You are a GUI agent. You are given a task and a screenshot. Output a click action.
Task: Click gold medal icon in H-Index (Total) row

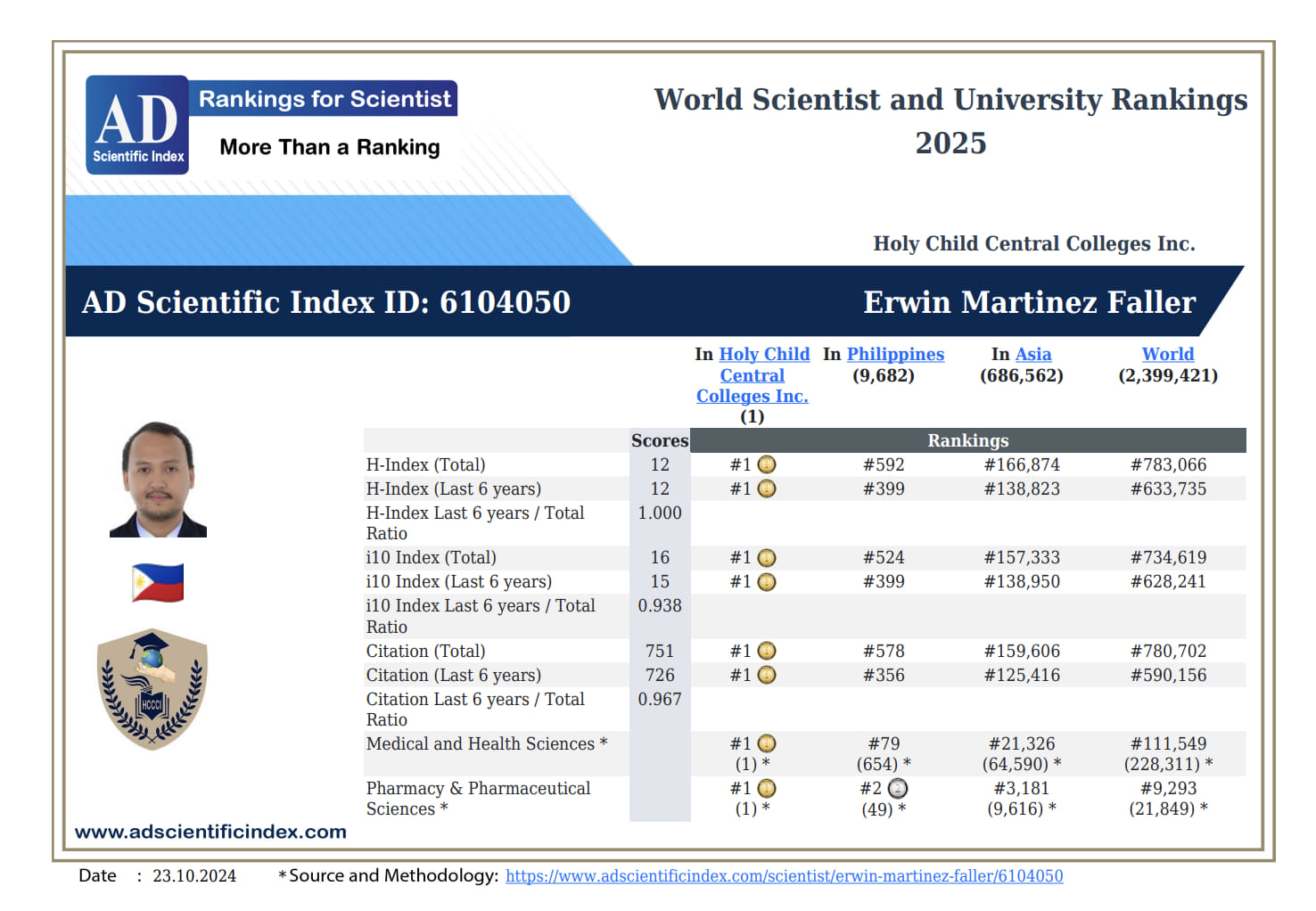tap(767, 464)
